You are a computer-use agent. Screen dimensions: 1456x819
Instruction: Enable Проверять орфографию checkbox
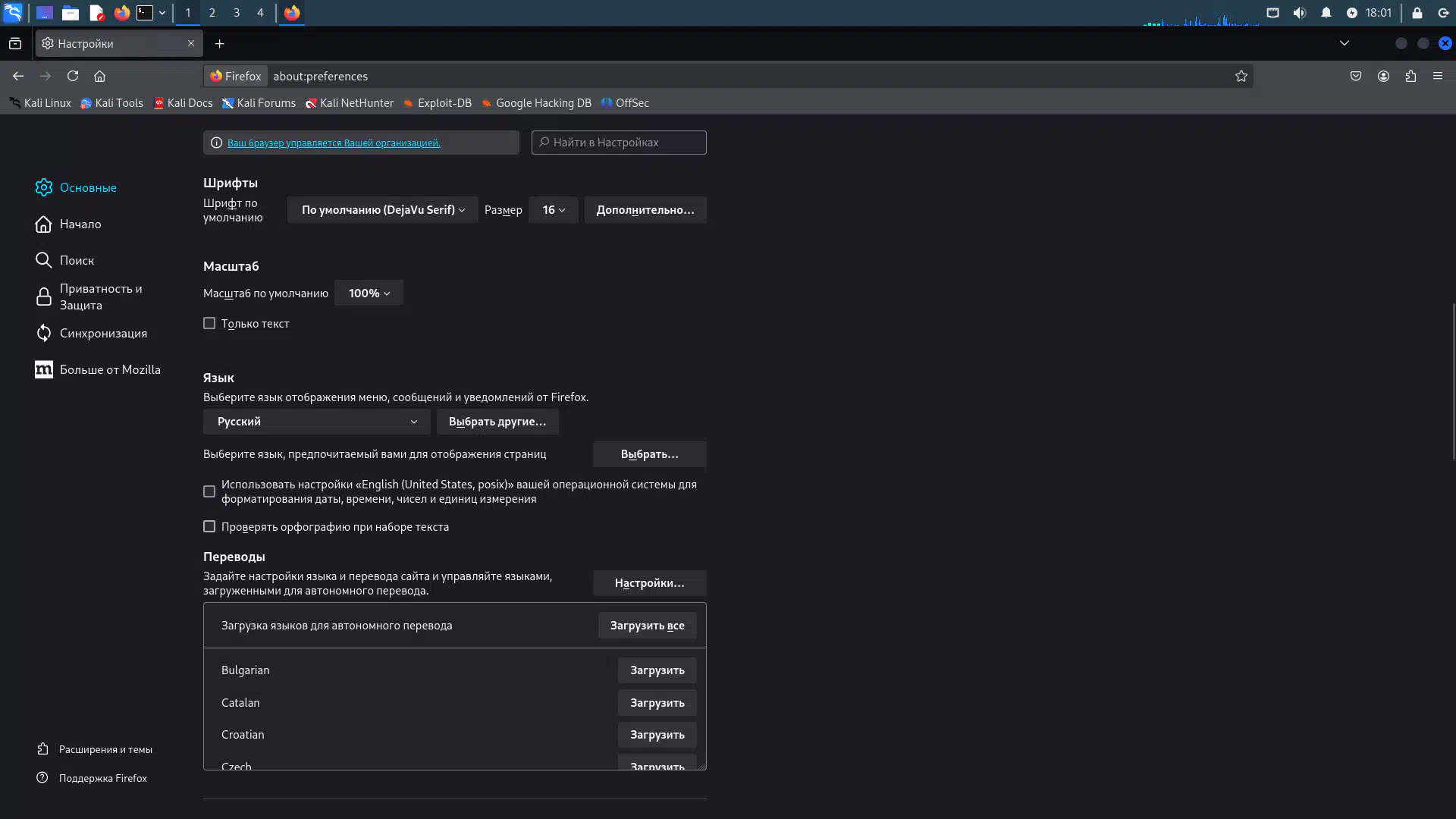[x=209, y=526]
